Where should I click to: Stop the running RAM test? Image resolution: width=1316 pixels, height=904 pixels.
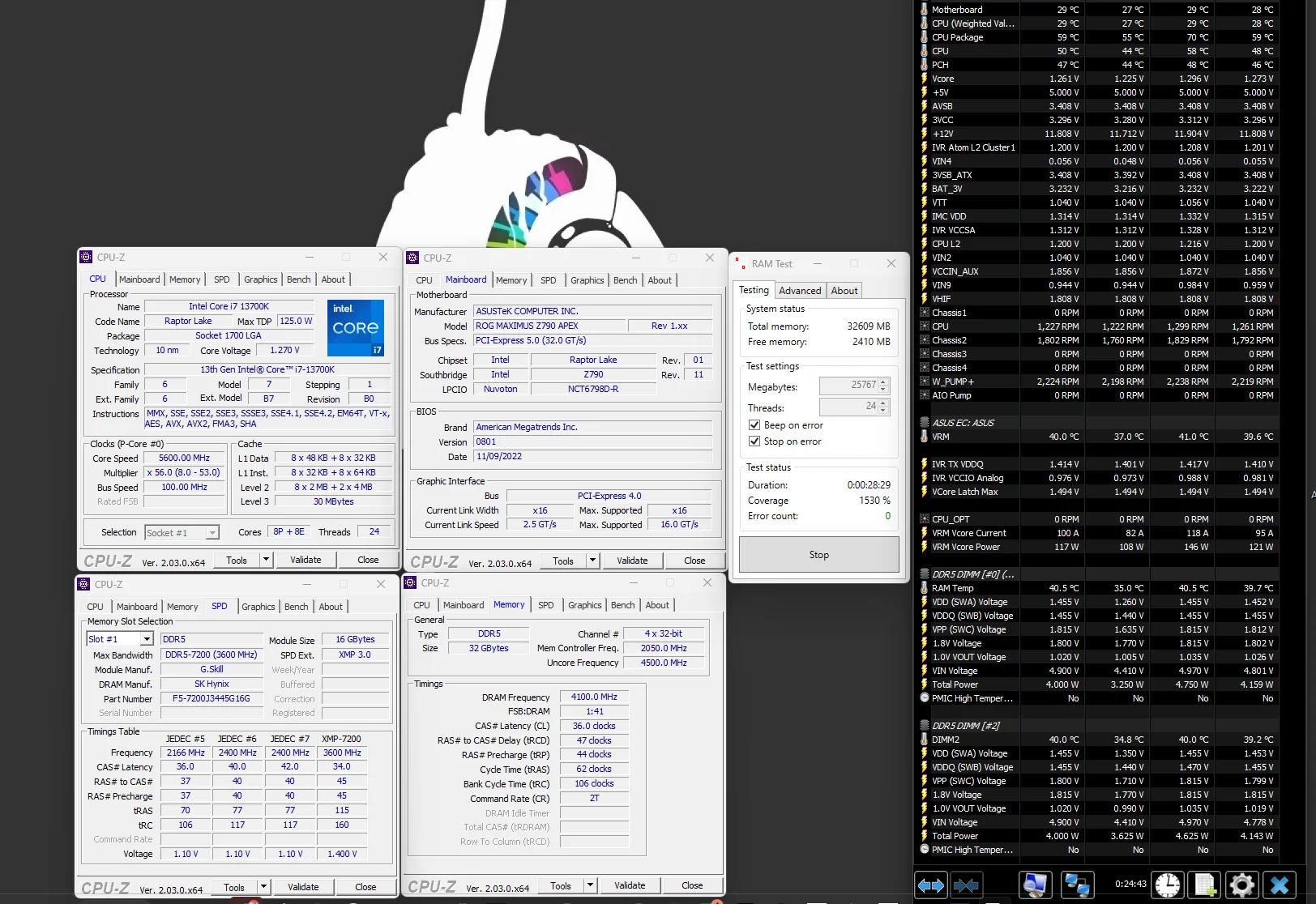pos(819,555)
